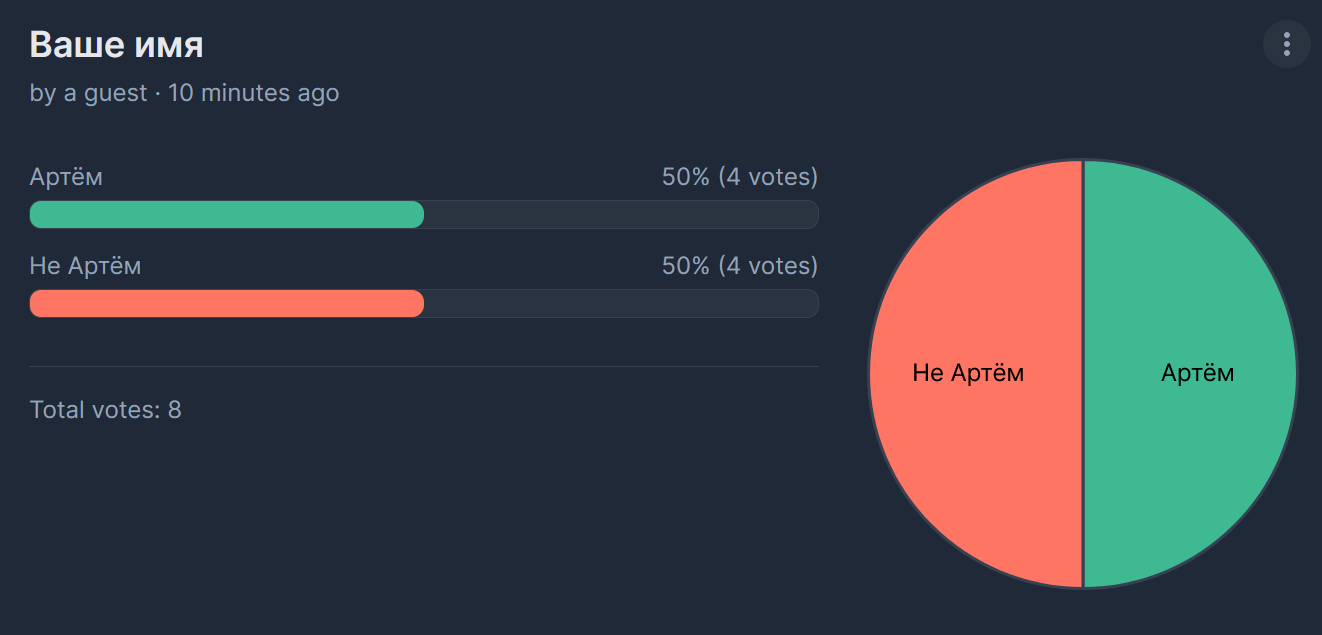Click the Не Артём label inside pie chart
The height and width of the screenshot is (635, 1322).
(x=968, y=373)
